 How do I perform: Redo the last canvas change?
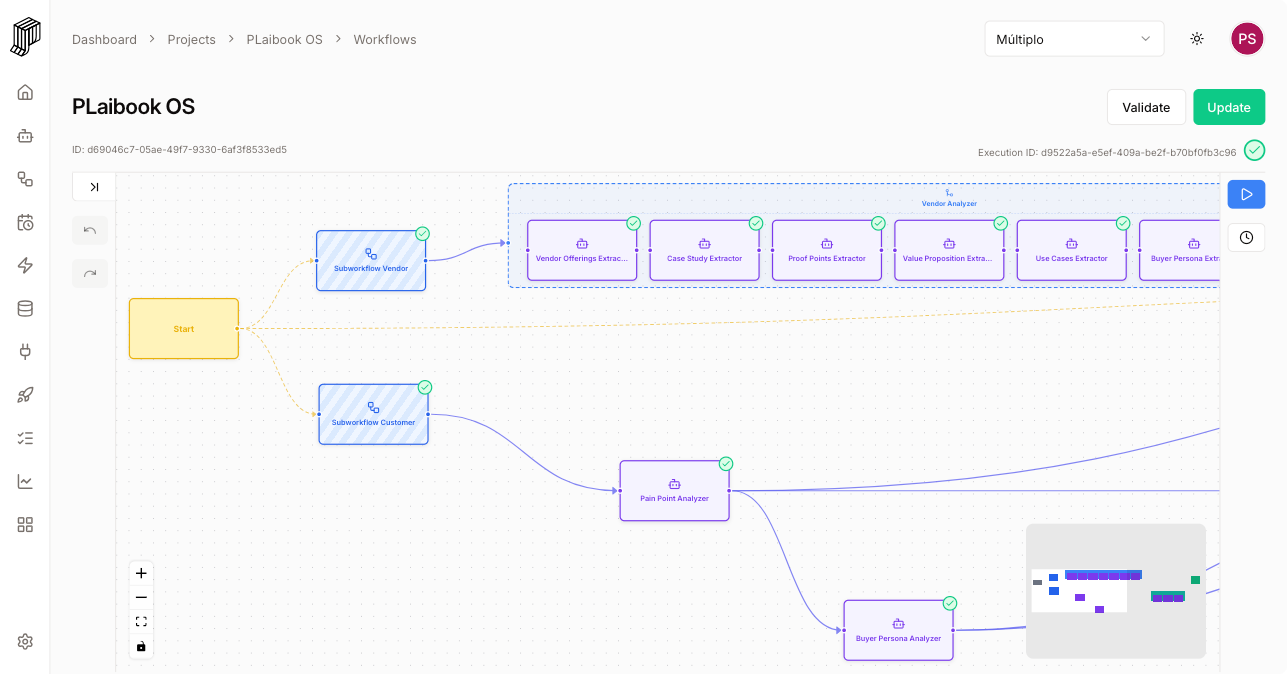pos(90,273)
